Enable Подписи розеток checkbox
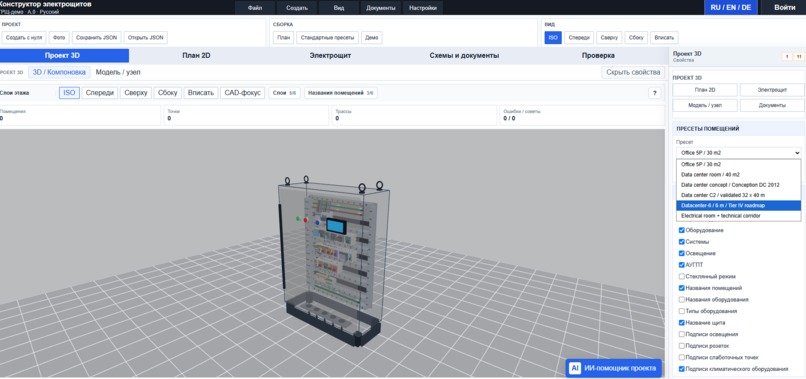806x379 pixels. (682, 346)
